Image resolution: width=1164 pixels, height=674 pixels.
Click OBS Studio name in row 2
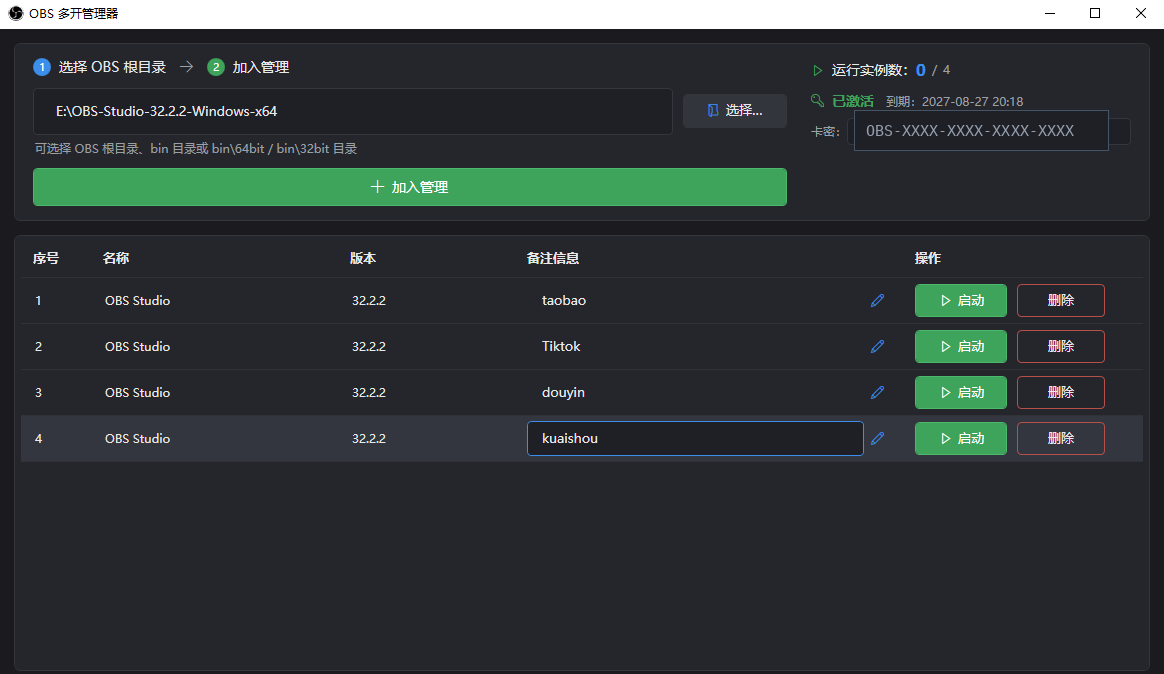[x=137, y=347]
